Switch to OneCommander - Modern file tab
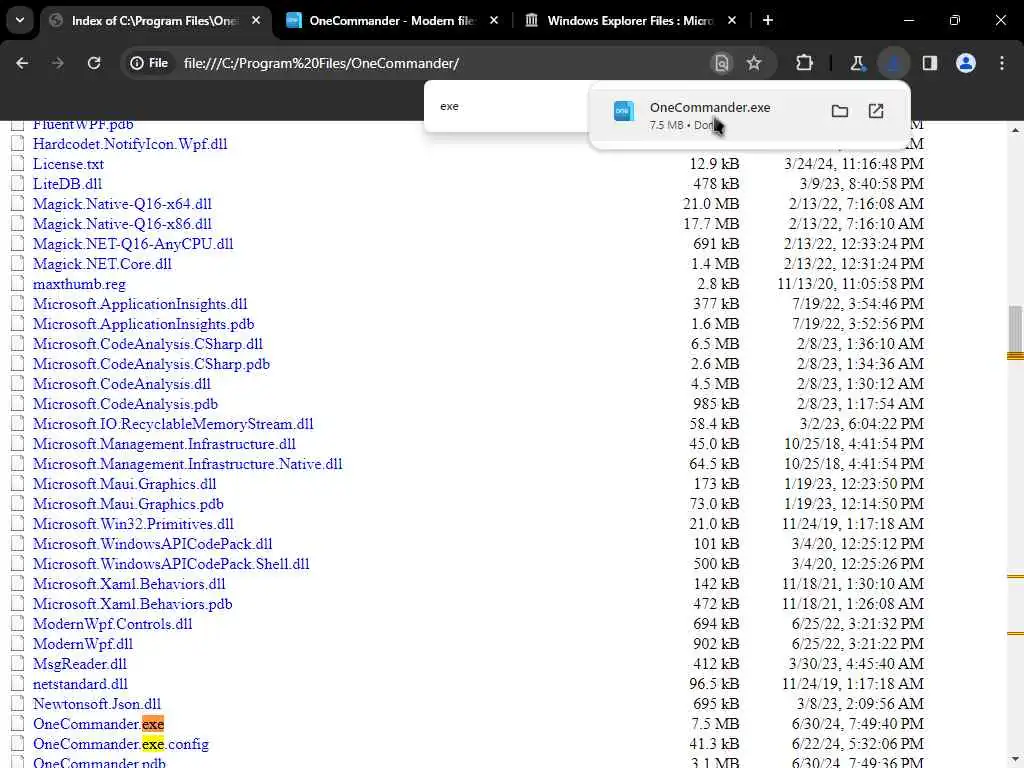The height and width of the screenshot is (768, 1024). pos(392,21)
